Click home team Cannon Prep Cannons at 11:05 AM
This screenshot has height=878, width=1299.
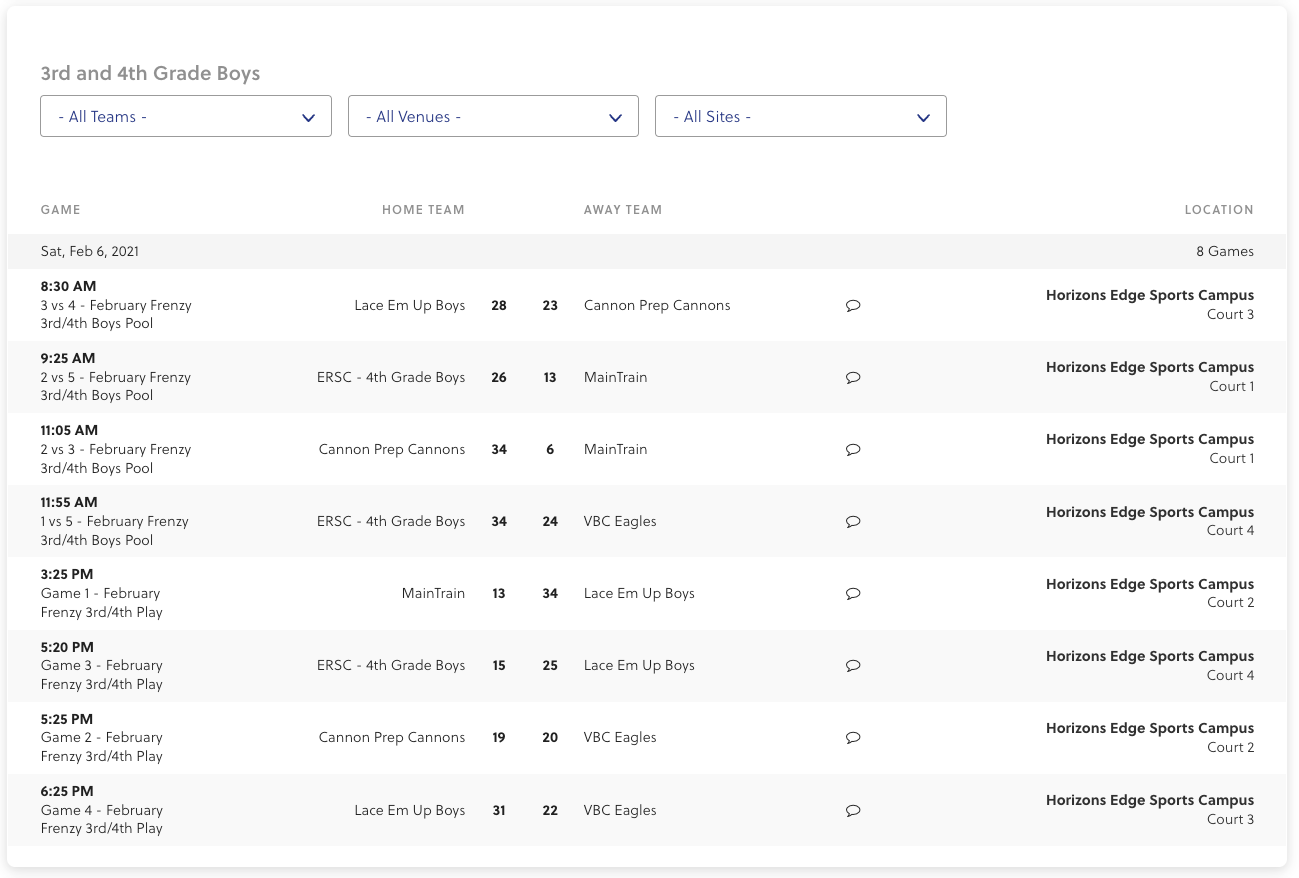pyautogui.click(x=392, y=449)
